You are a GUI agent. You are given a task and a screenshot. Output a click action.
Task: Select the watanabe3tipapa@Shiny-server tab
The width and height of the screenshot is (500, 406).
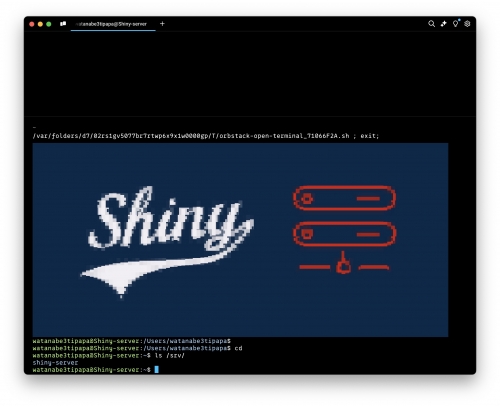pyautogui.click(x=113, y=24)
